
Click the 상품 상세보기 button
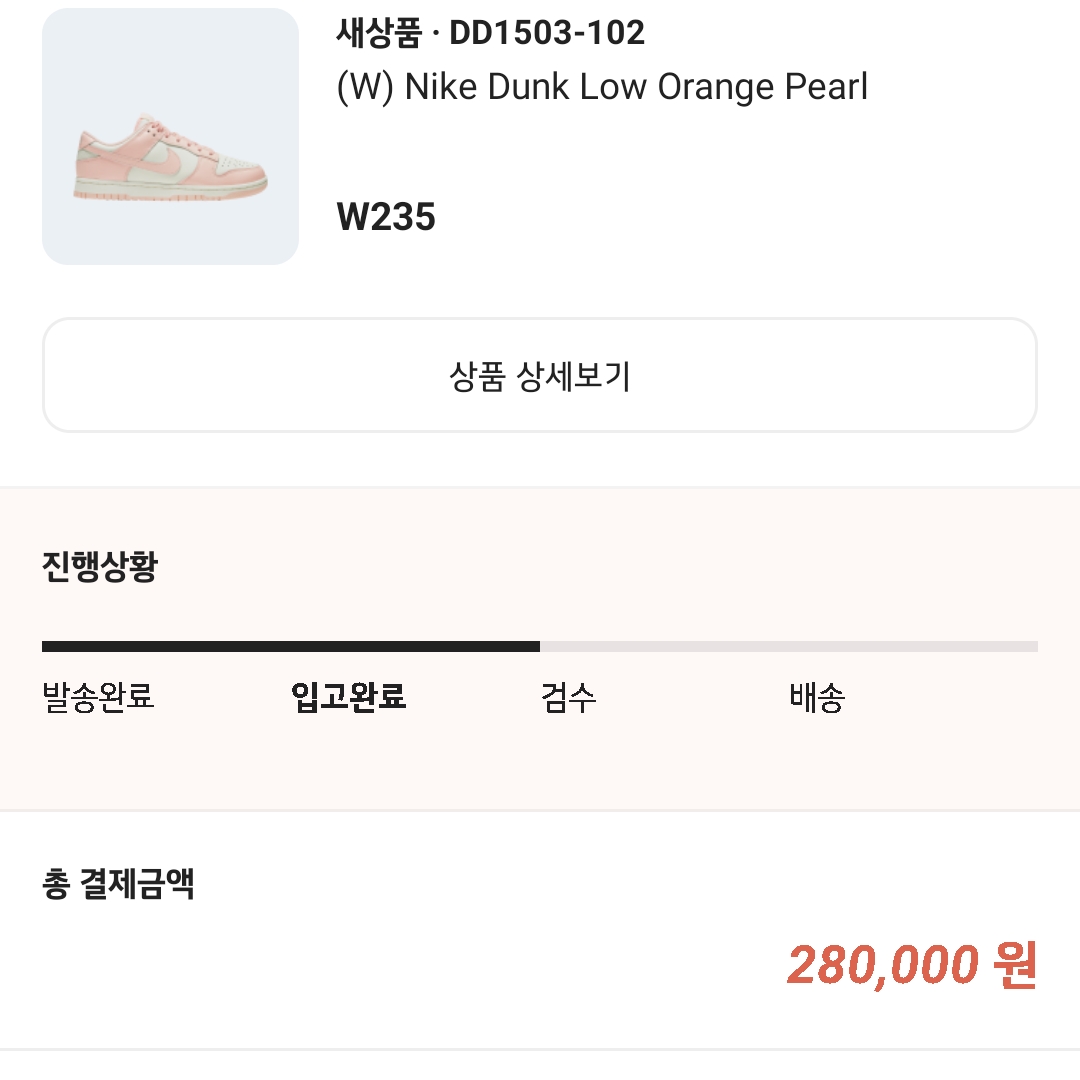tap(540, 375)
